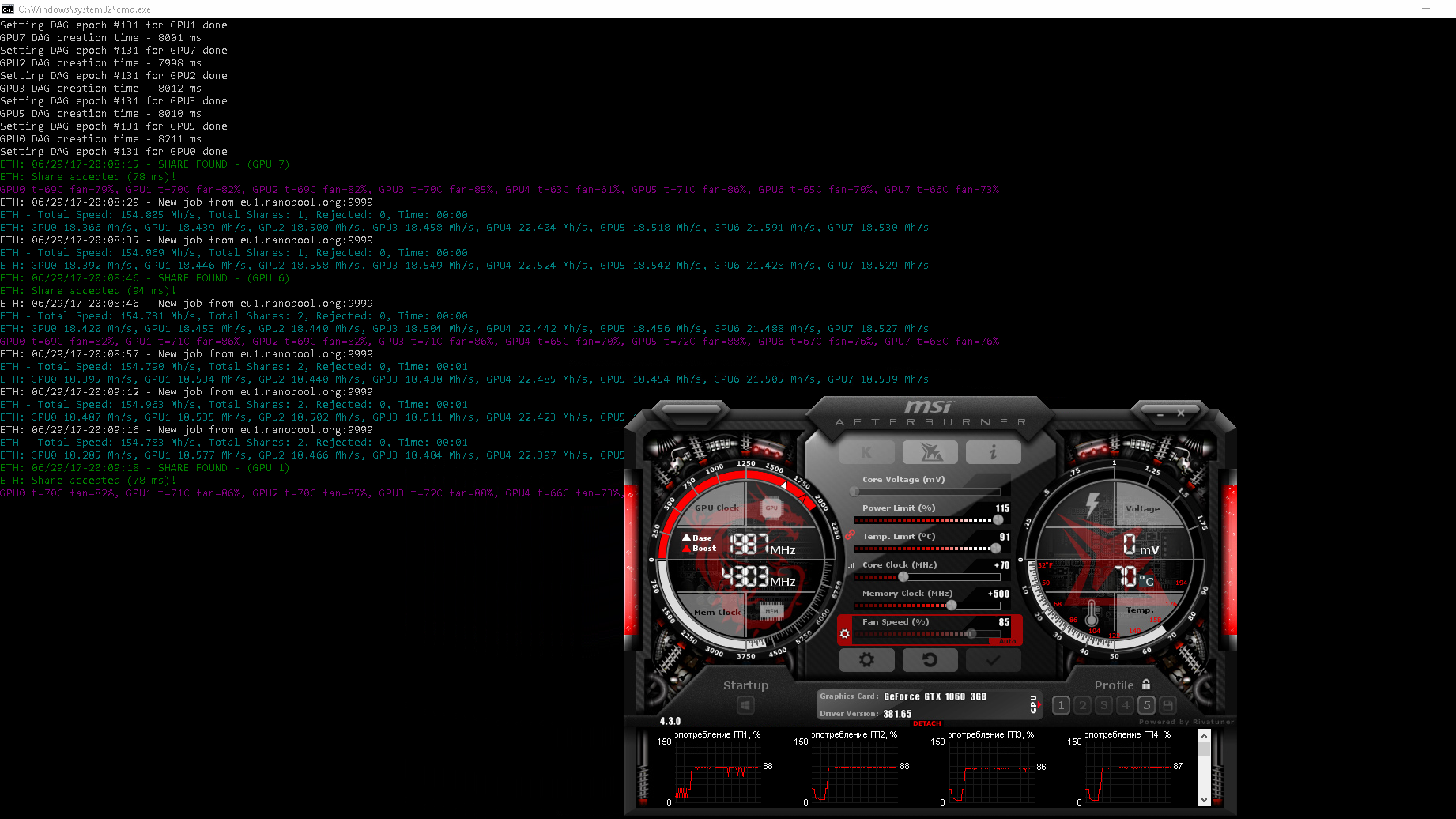Click the power consumption ГП1 graph

click(719, 772)
